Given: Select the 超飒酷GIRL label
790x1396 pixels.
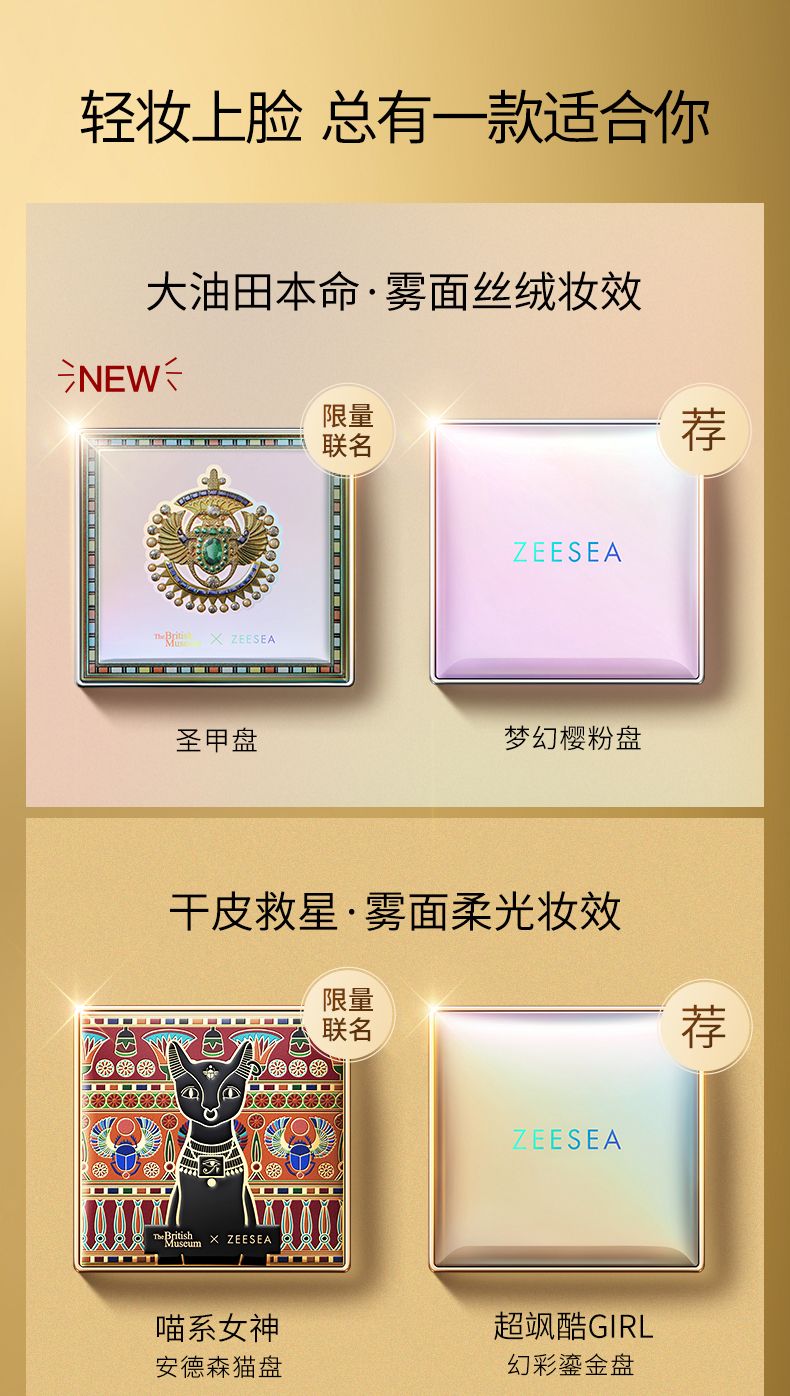Looking at the screenshot, I should 573,1326.
